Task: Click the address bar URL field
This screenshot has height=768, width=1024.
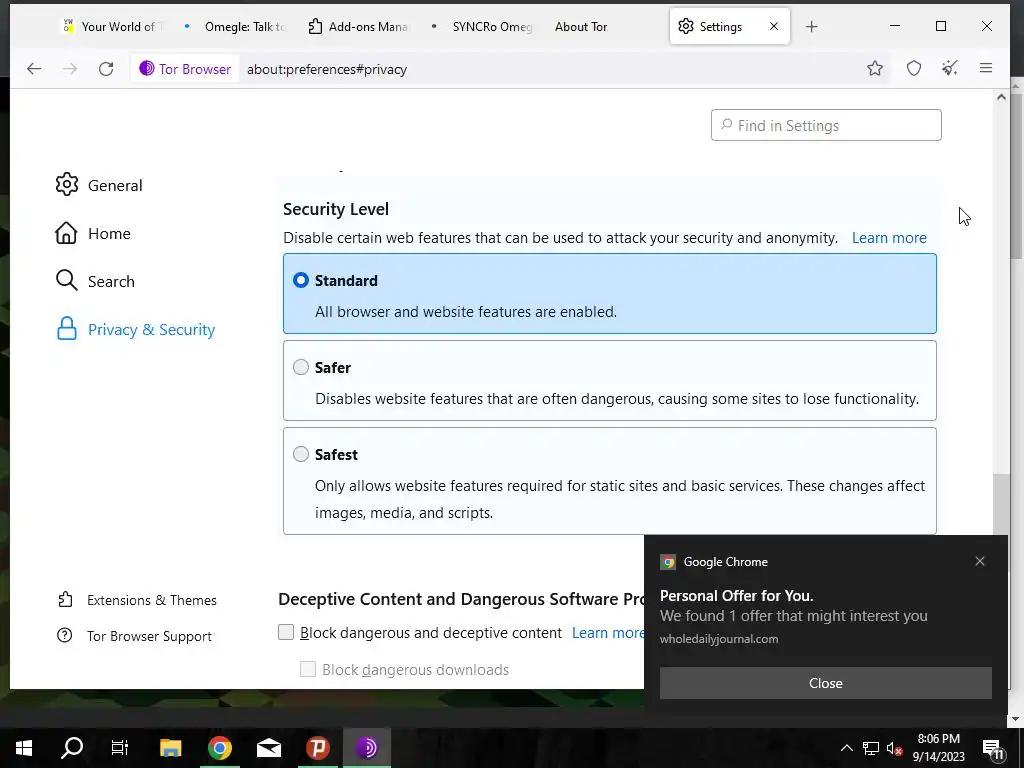Action: coord(549,69)
